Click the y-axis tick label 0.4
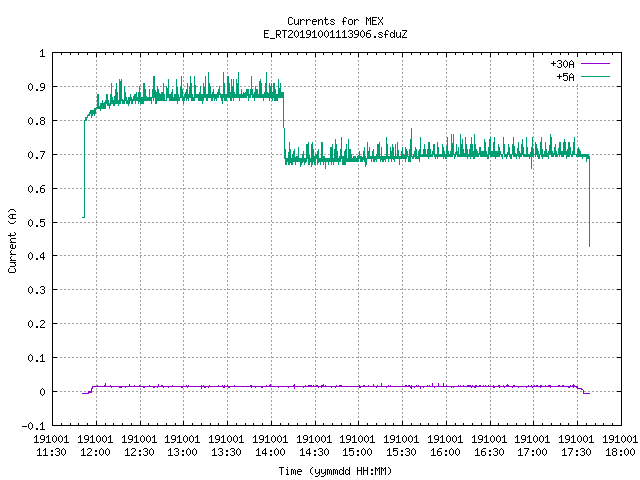Viewport: 640px width, 480px height. pos(36,256)
